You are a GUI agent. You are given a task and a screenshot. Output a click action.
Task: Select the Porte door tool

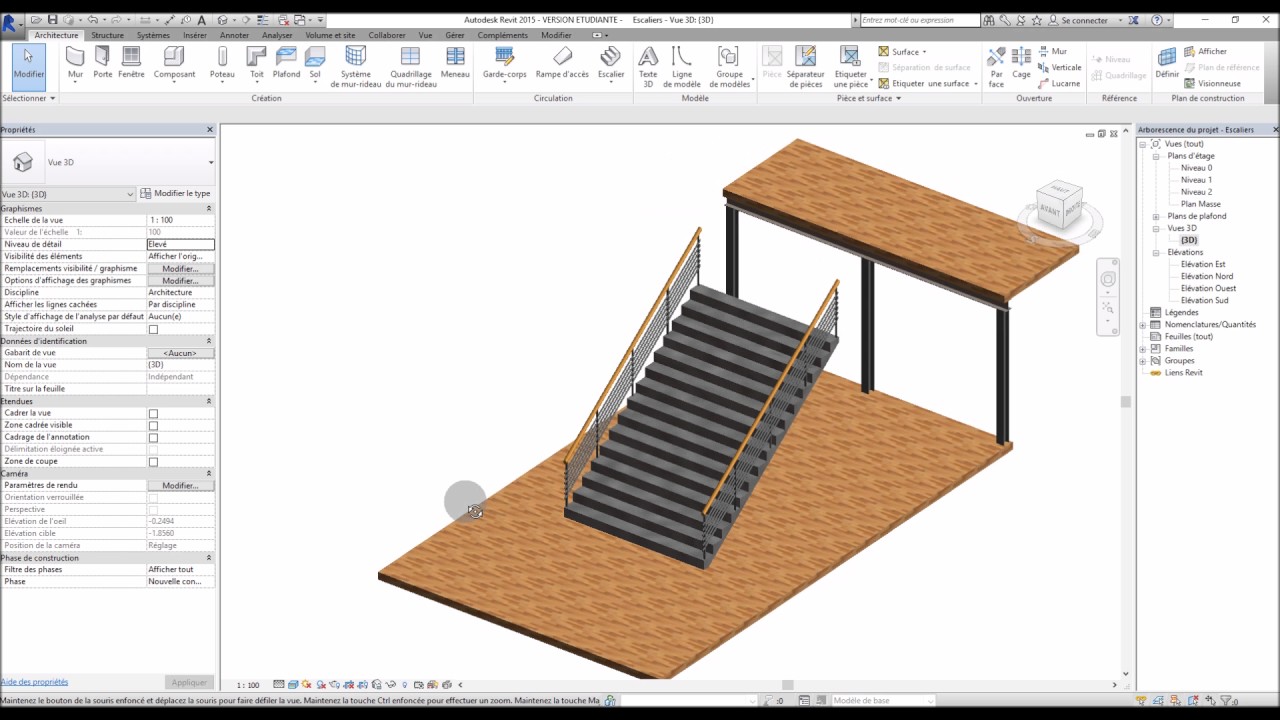click(x=102, y=64)
